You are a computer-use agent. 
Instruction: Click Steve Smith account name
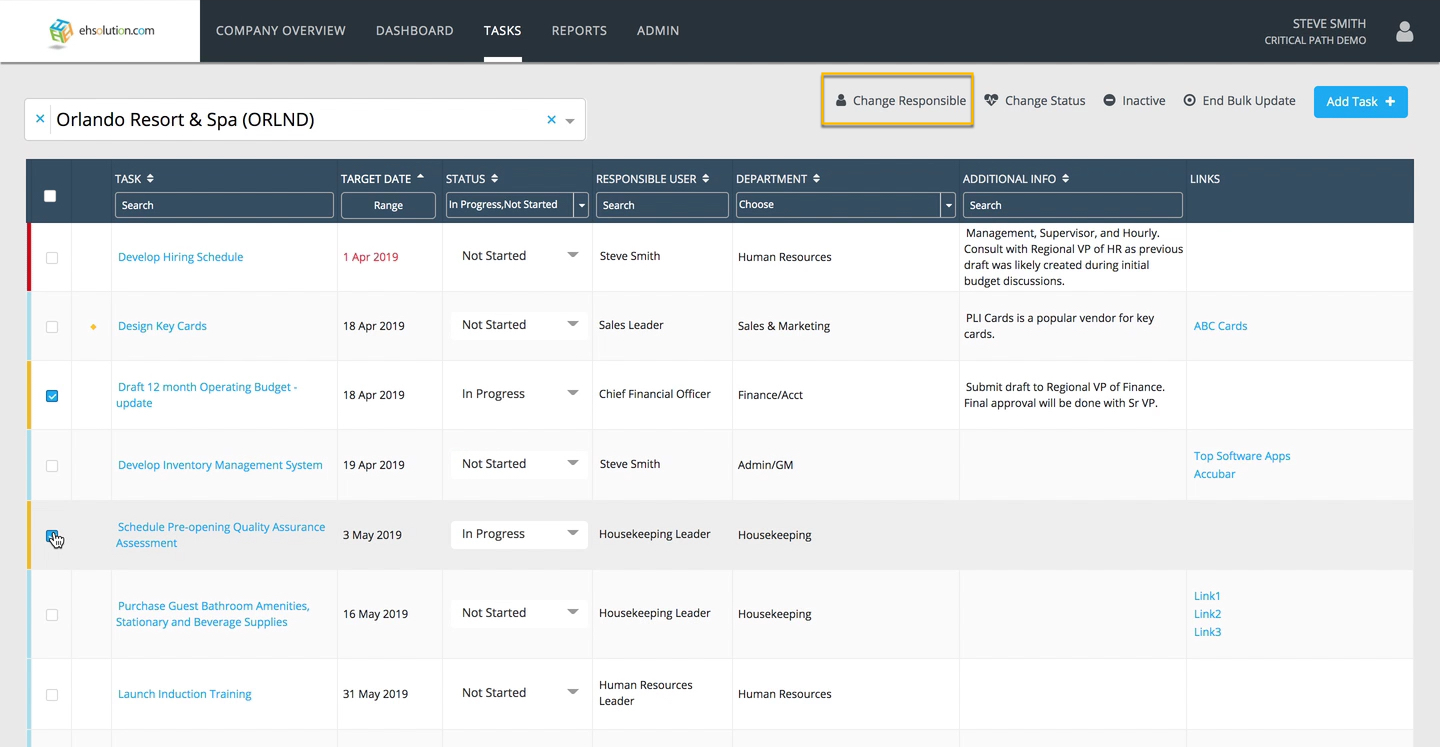1329,24
